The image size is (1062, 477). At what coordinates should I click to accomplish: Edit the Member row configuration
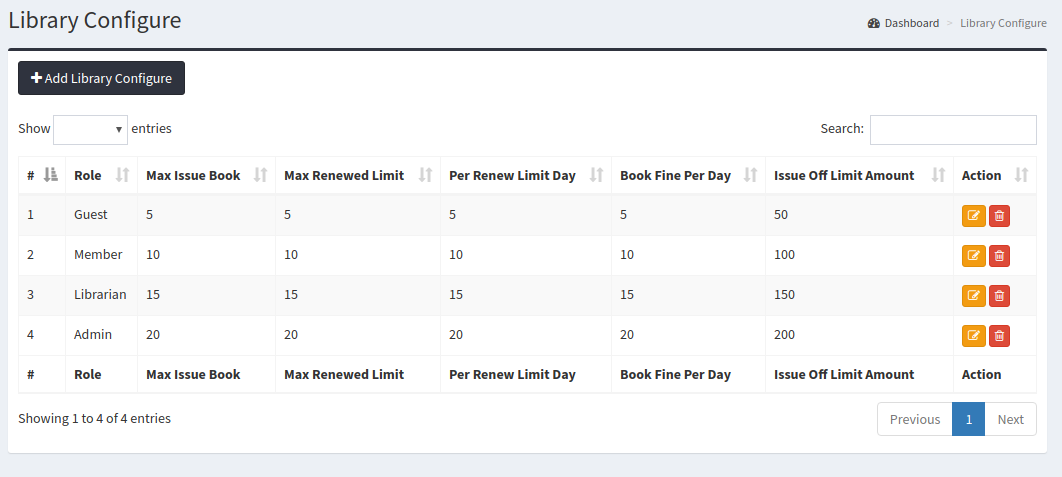[x=973, y=256]
